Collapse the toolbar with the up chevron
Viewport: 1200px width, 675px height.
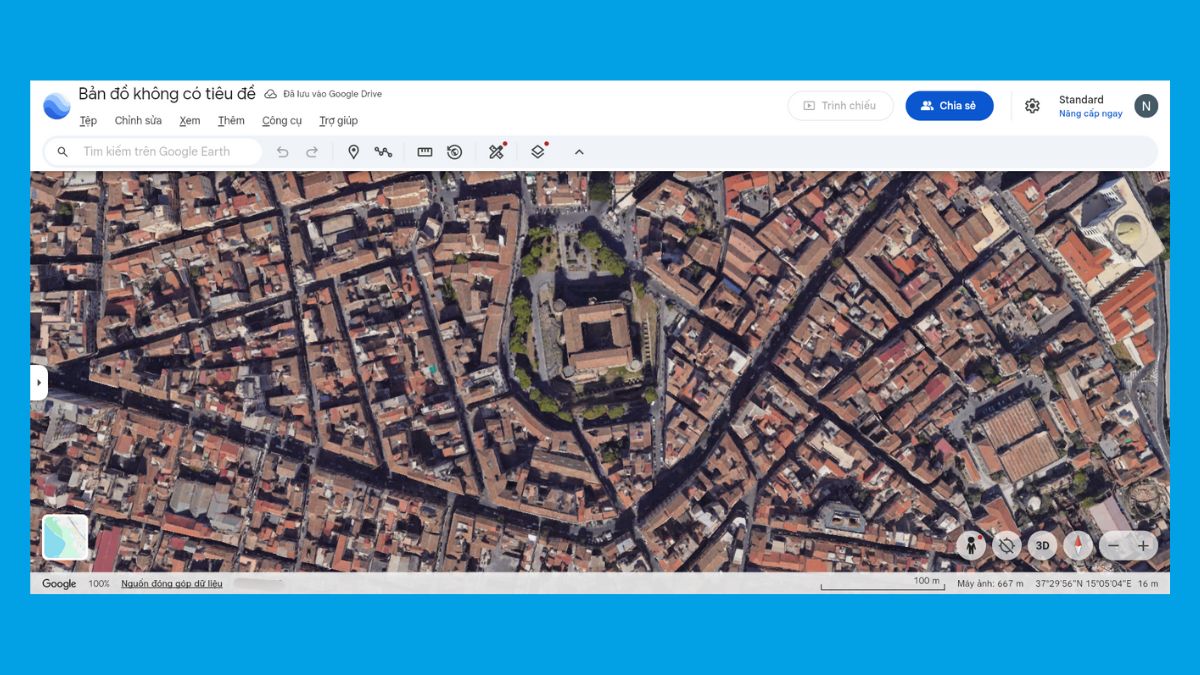pos(579,152)
